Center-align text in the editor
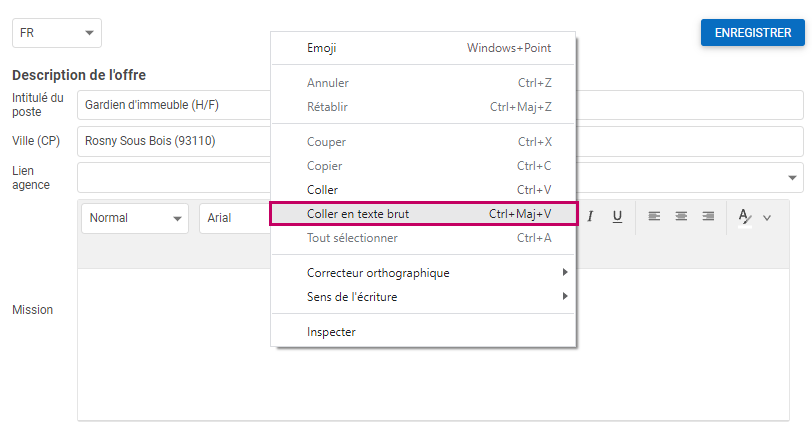 pyautogui.click(x=681, y=216)
